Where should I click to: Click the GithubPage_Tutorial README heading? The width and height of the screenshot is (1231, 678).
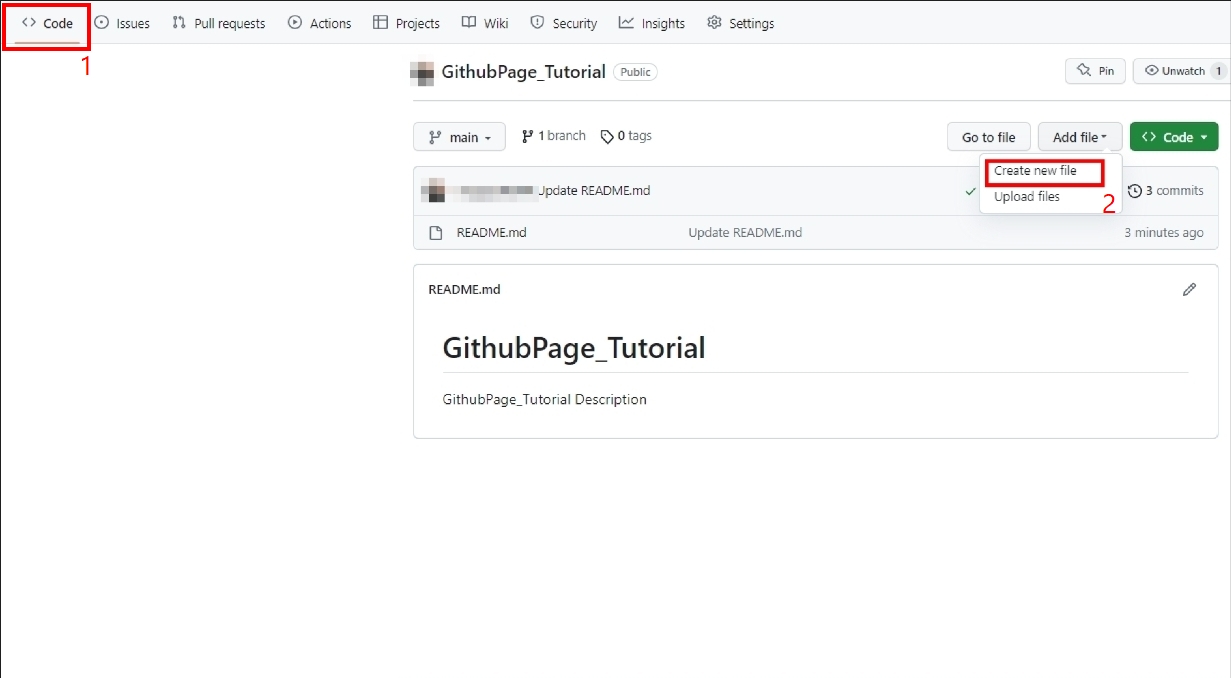coord(574,348)
